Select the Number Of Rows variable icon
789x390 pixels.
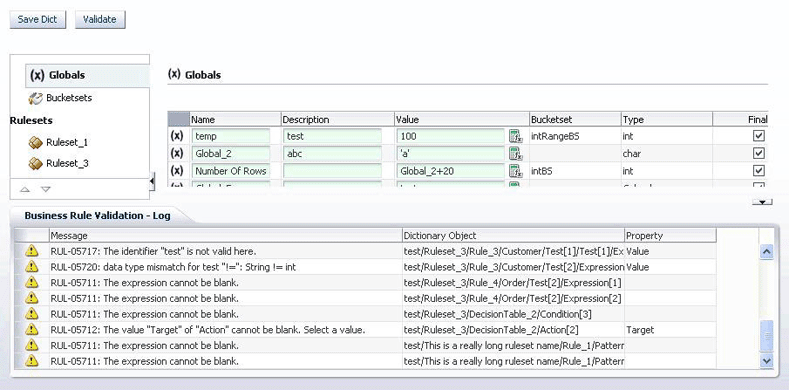(177, 171)
